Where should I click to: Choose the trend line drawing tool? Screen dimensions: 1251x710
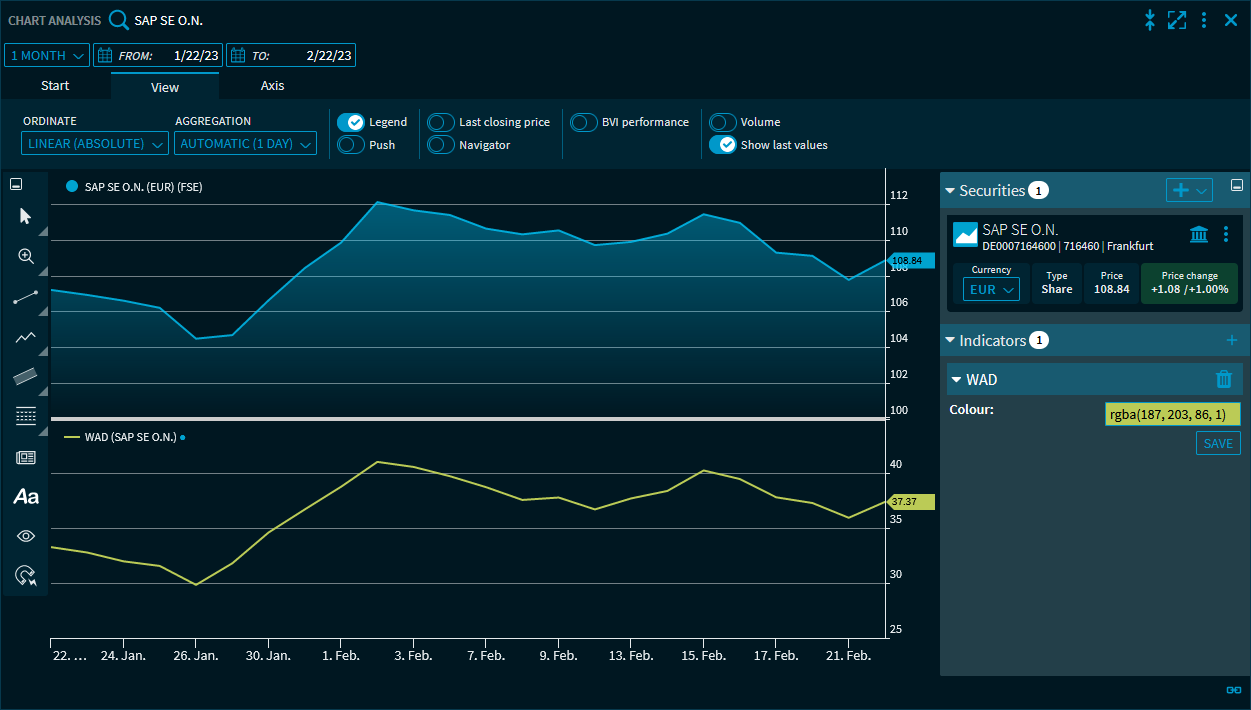[x=26, y=297]
